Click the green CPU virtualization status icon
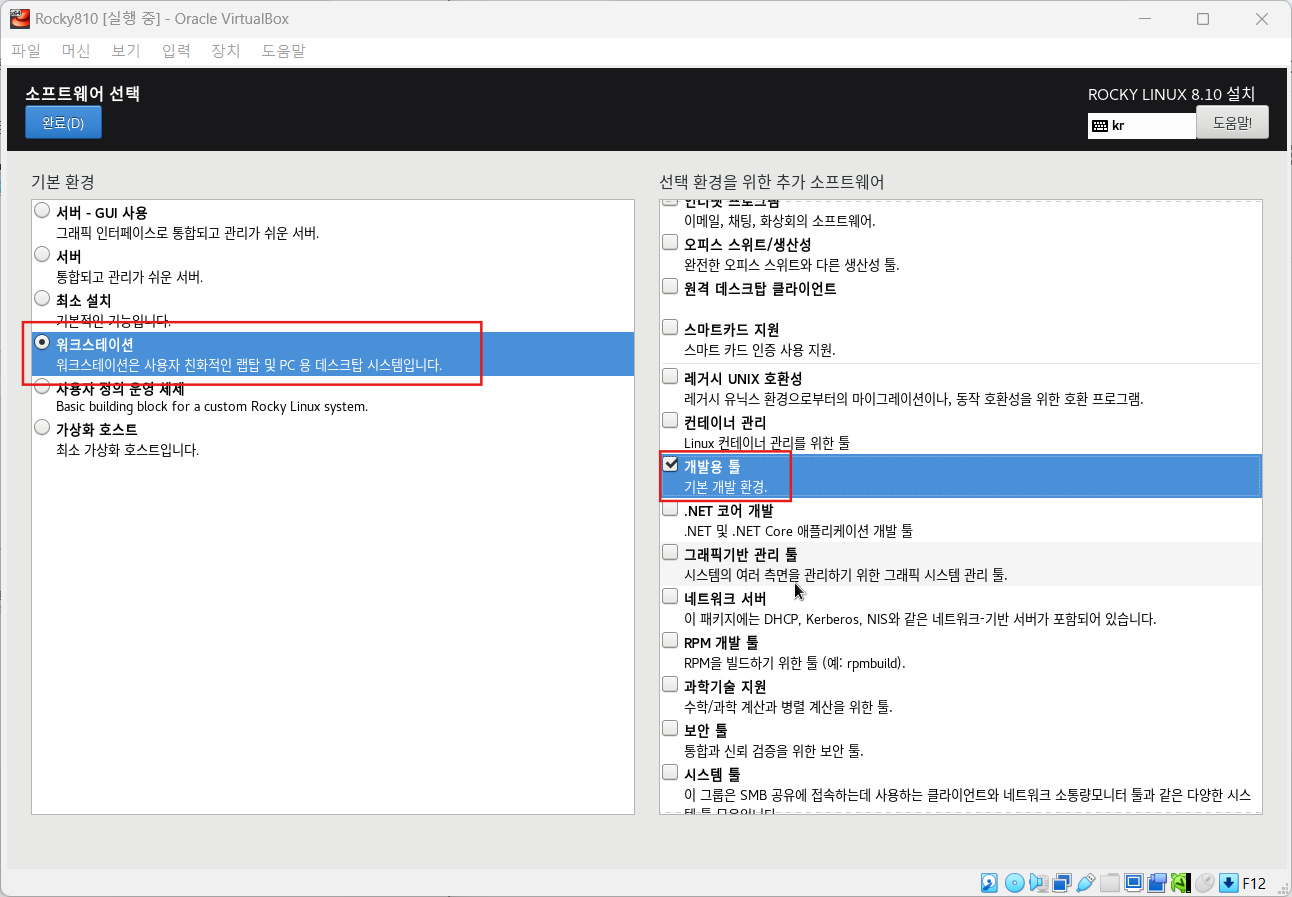Screen dimensions: 1292x897 point(1181,883)
